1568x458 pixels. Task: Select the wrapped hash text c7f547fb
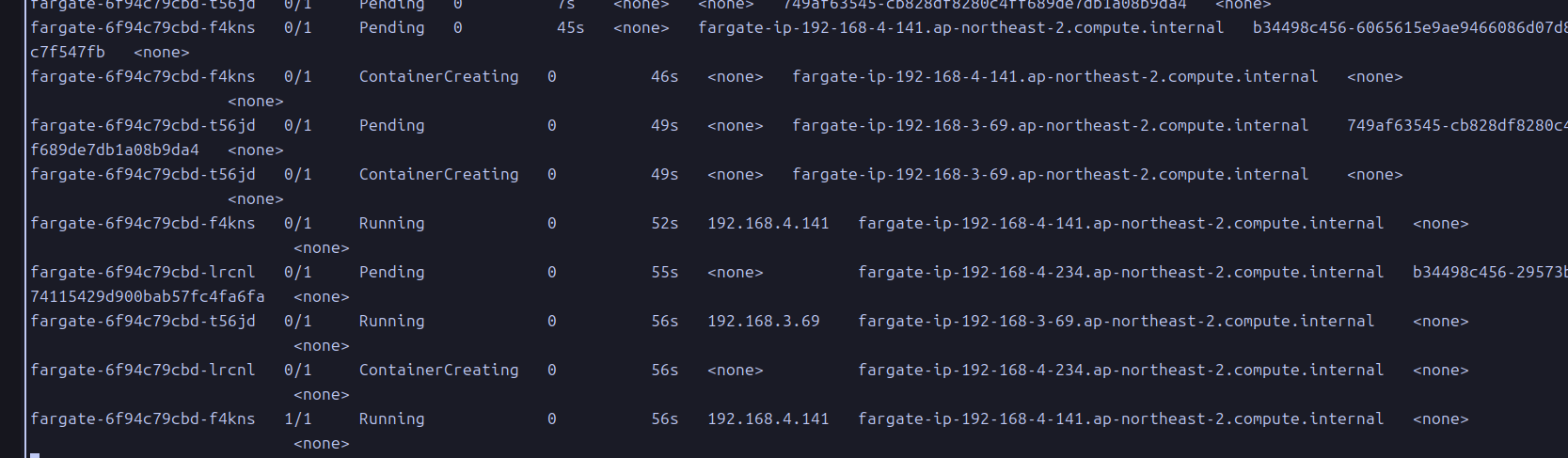click(x=68, y=53)
